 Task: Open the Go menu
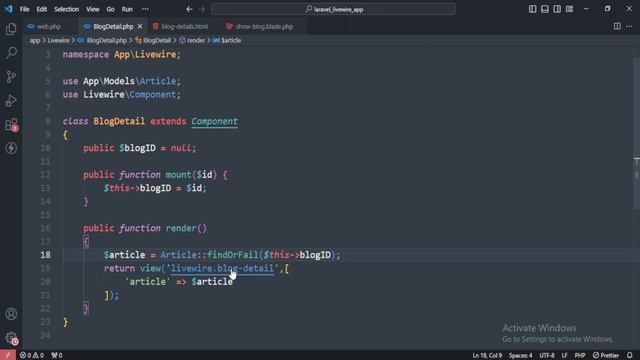[x=110, y=9]
